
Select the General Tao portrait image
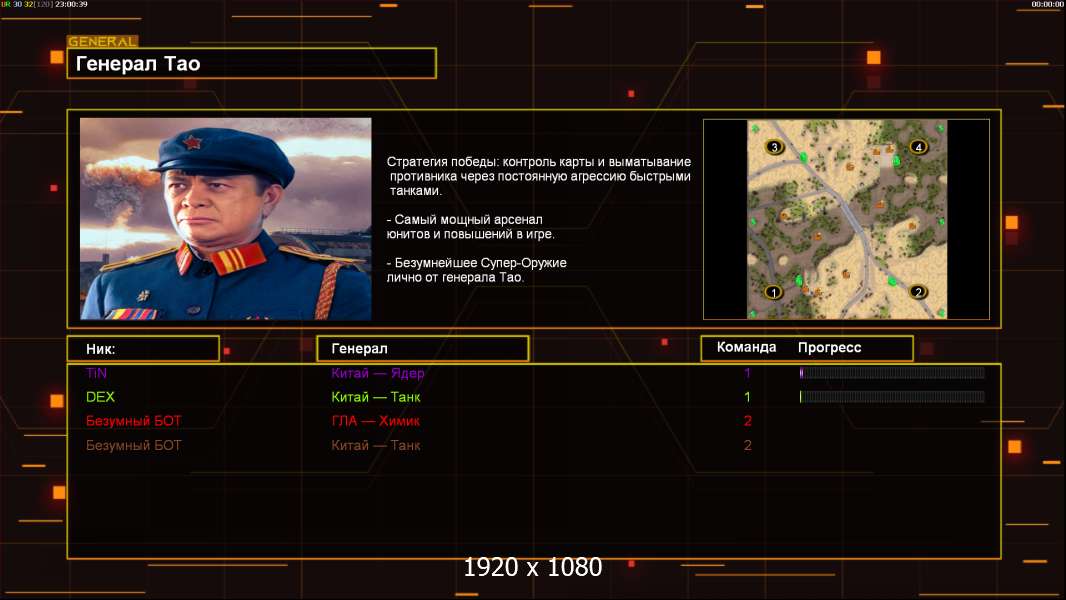pos(225,219)
